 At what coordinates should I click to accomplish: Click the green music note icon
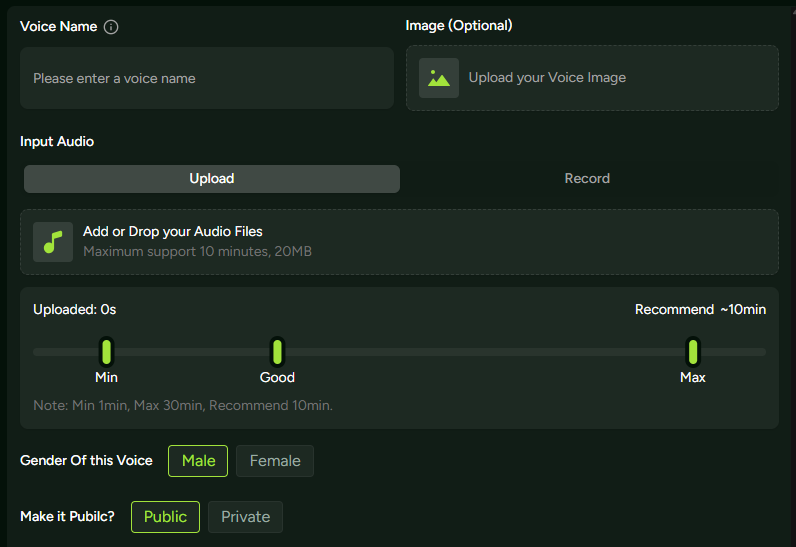tap(53, 242)
